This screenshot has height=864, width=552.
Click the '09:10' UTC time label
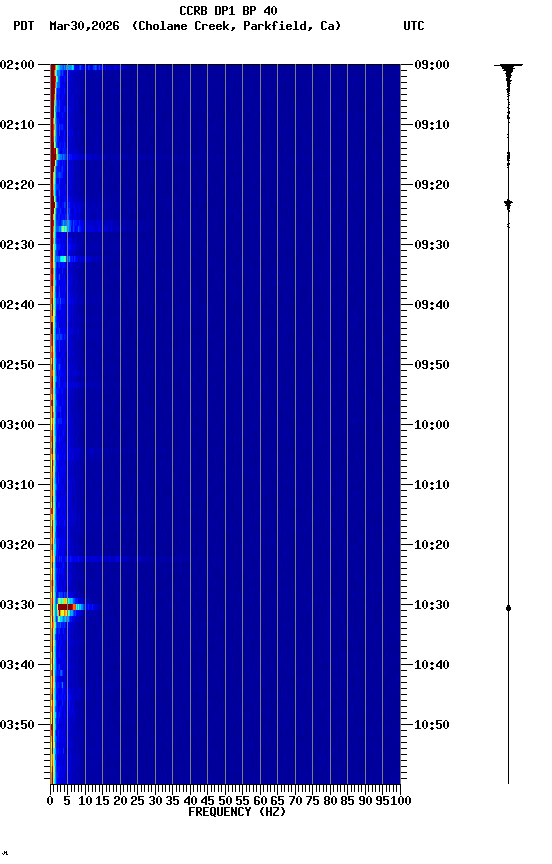432,125
